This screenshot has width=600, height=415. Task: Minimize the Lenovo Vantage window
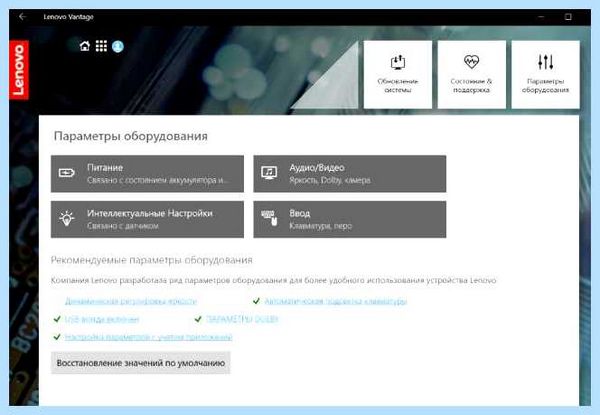click(541, 17)
